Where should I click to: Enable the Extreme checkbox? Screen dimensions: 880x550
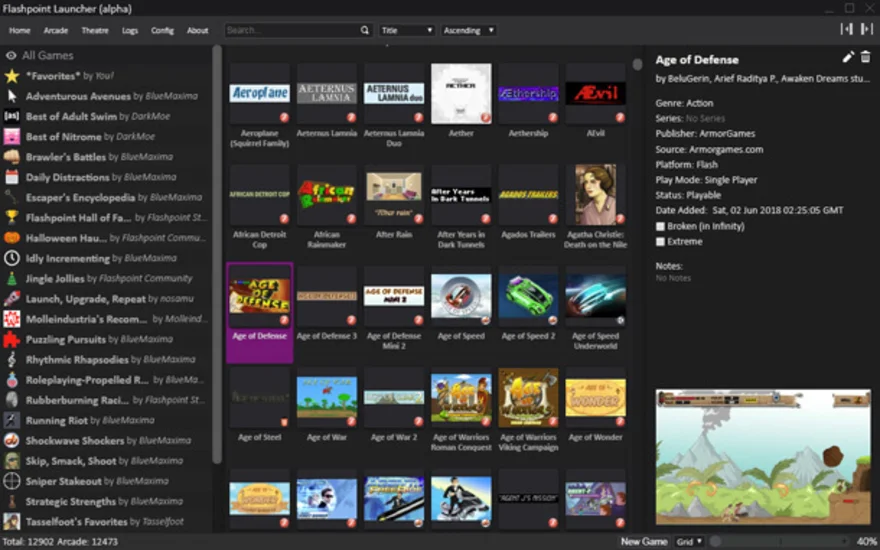point(661,242)
